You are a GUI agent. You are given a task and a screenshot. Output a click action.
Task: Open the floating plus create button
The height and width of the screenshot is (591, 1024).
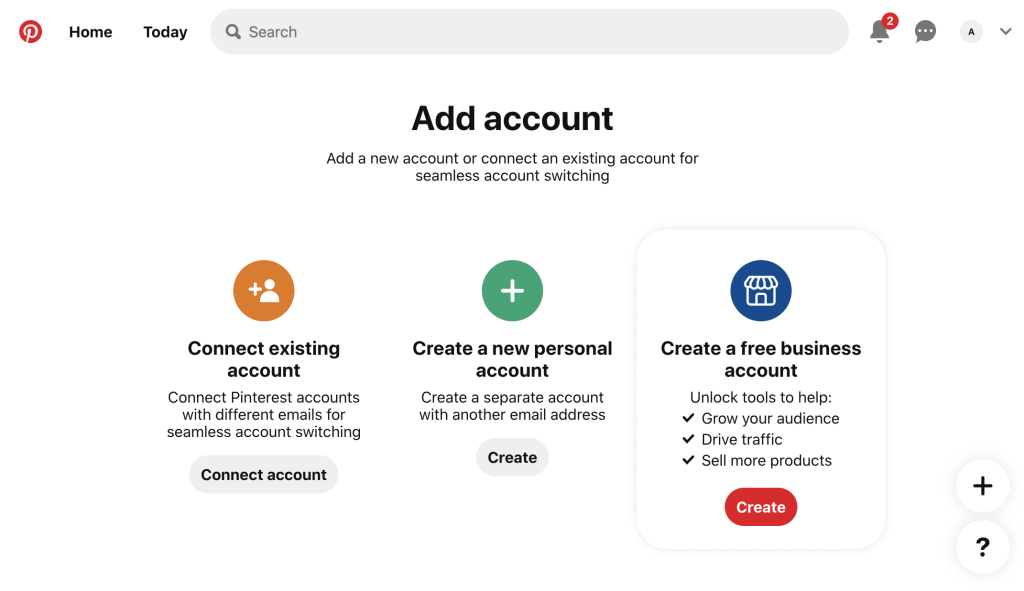click(982, 486)
